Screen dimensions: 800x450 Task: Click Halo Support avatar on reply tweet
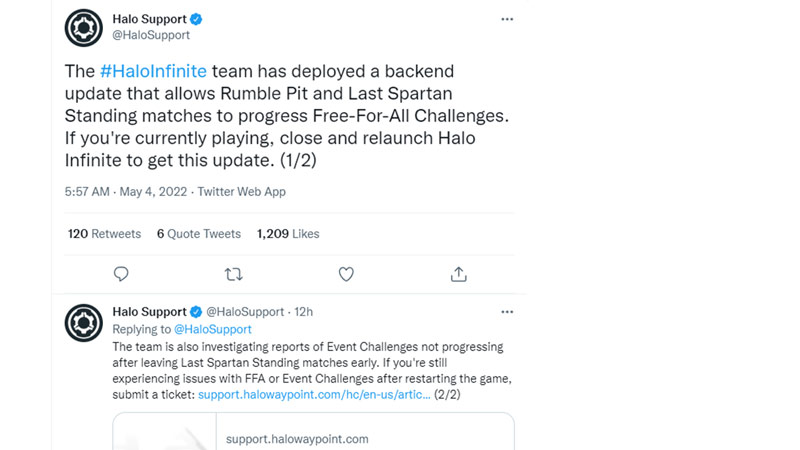(84, 322)
